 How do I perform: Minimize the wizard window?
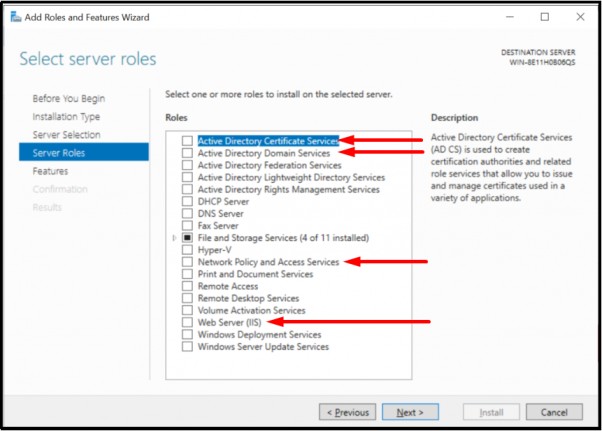pos(509,17)
